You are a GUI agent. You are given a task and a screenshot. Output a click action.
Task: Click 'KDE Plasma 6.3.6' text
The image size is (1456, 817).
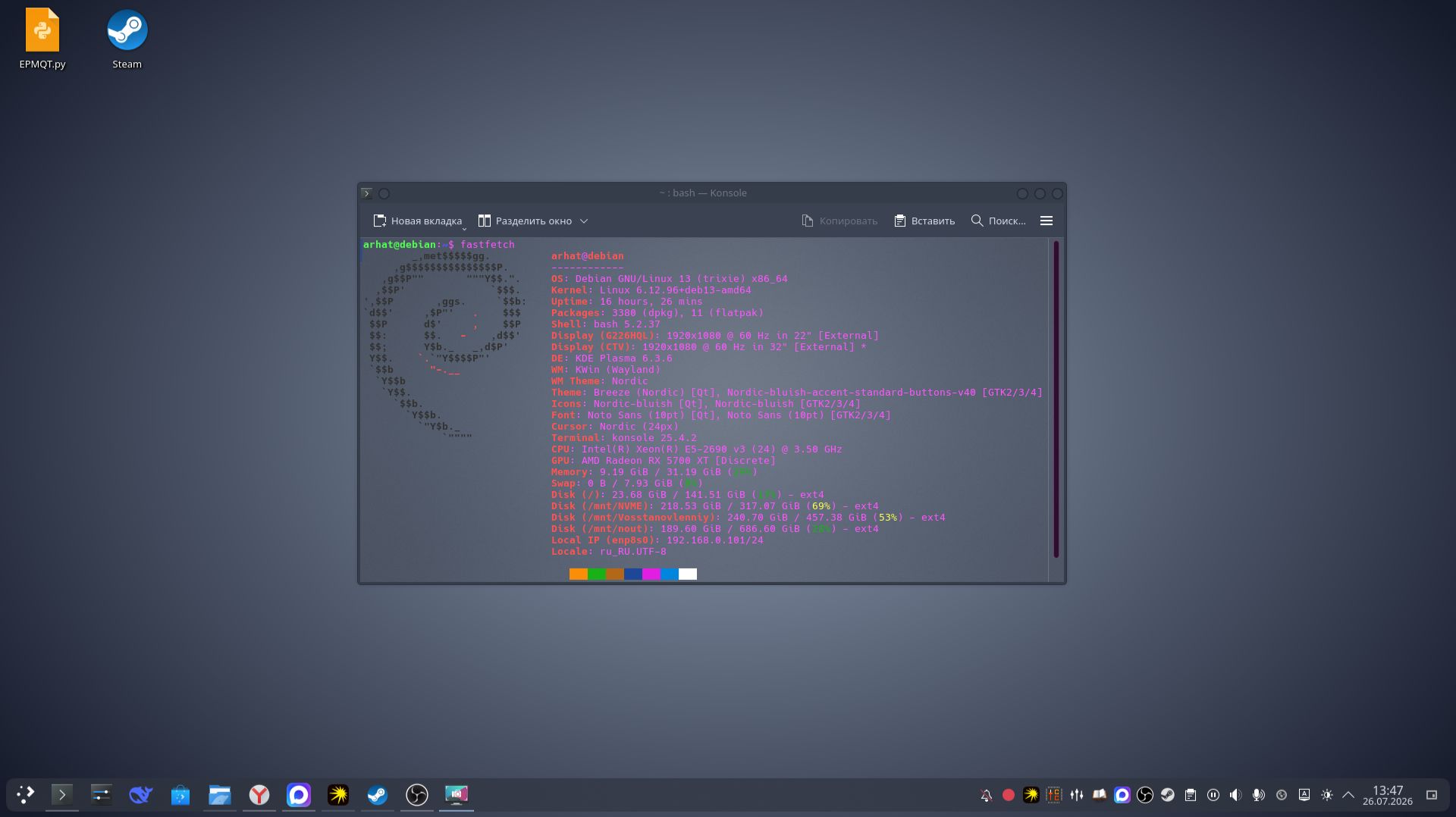pyautogui.click(x=624, y=358)
